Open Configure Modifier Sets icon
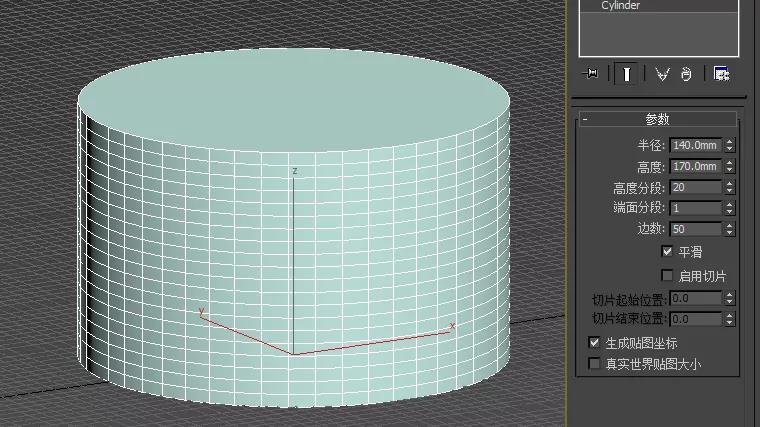 coord(721,74)
